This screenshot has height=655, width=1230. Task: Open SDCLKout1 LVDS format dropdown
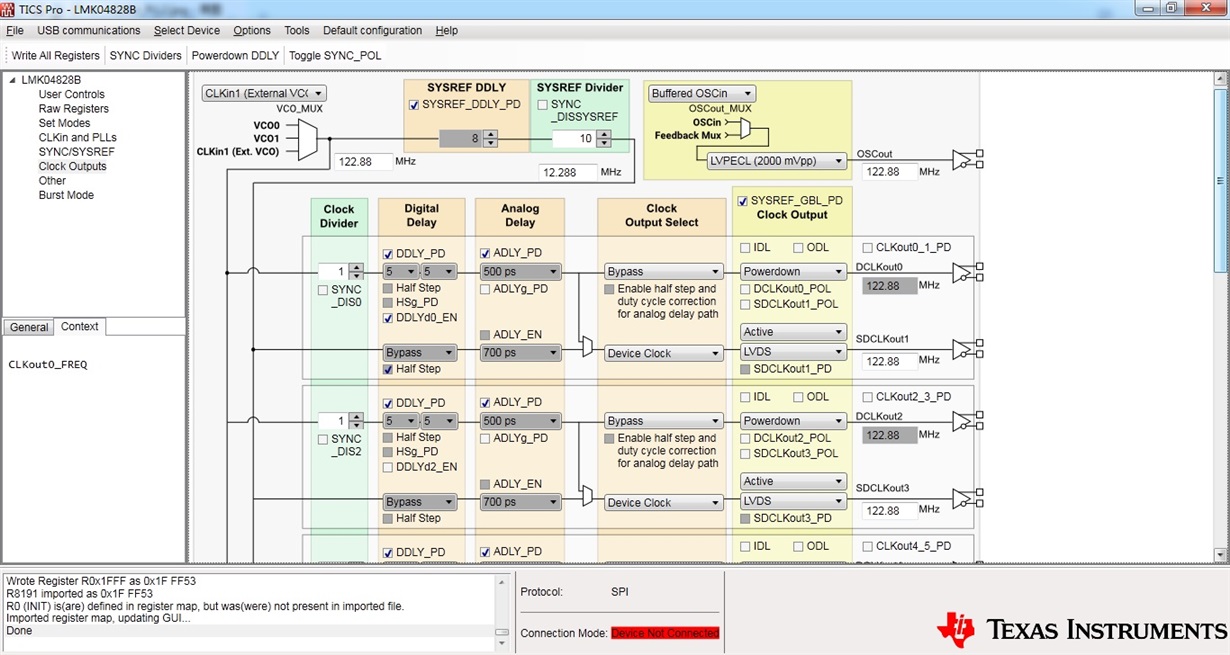794,352
